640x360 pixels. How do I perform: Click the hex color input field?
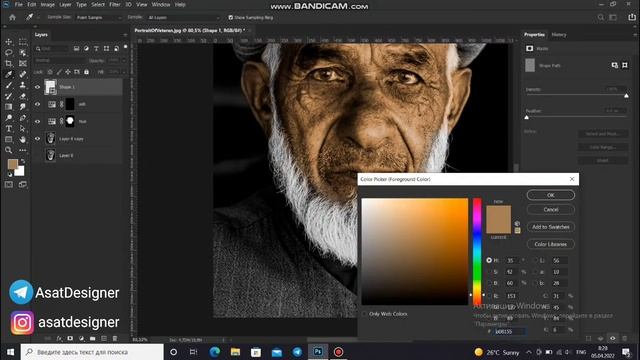point(509,331)
